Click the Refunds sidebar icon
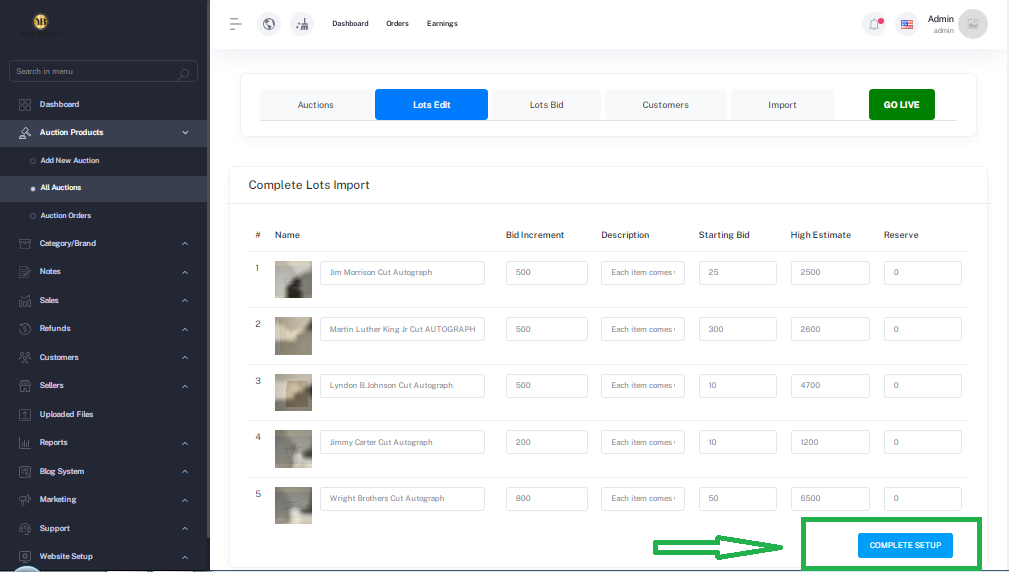Screen dimensions: 1009x572 pyautogui.click(x=25, y=329)
